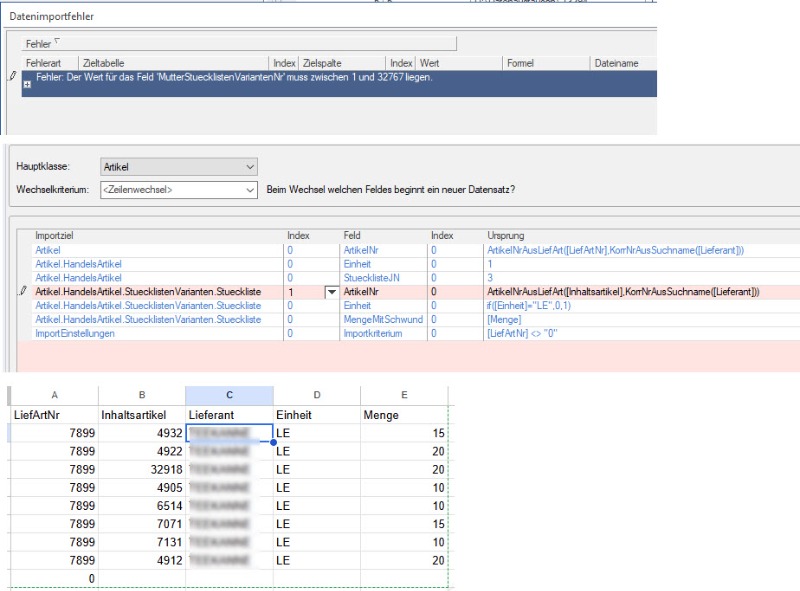800x591 pixels.
Task: Select the Inhaltsartikel cell 32918
Action: click(142, 470)
